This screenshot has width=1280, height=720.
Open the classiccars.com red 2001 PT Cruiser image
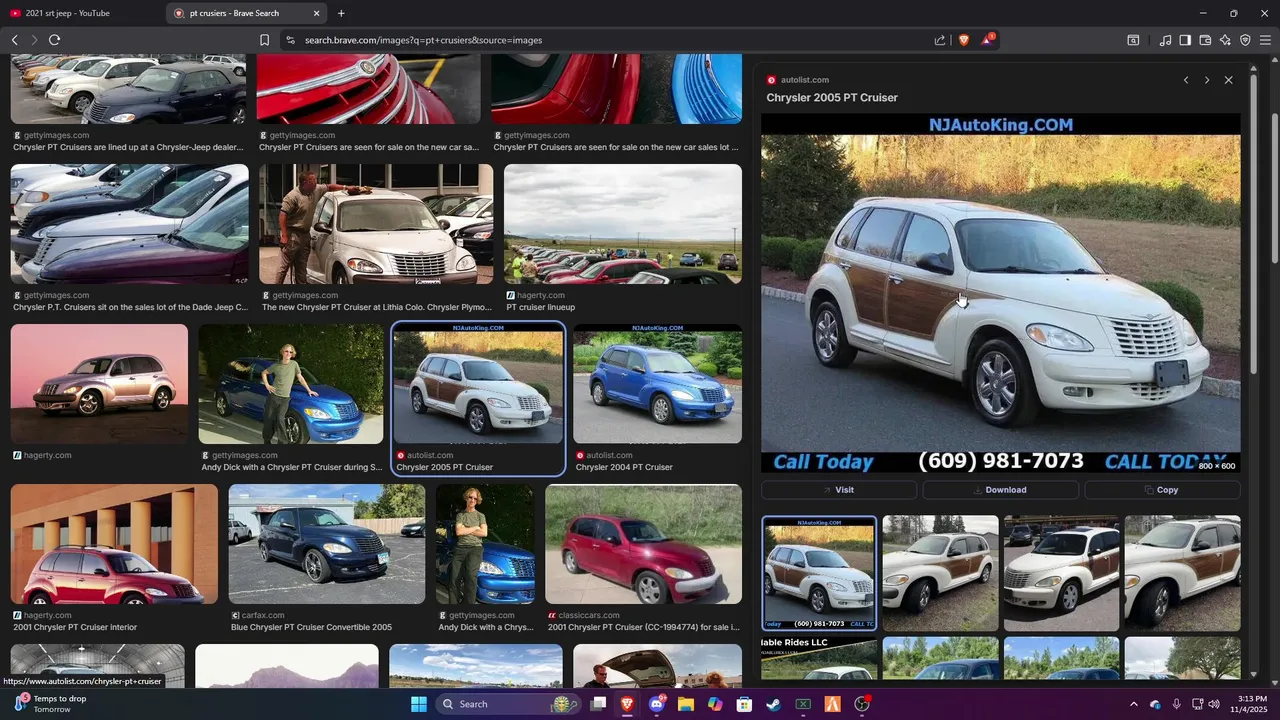643,544
